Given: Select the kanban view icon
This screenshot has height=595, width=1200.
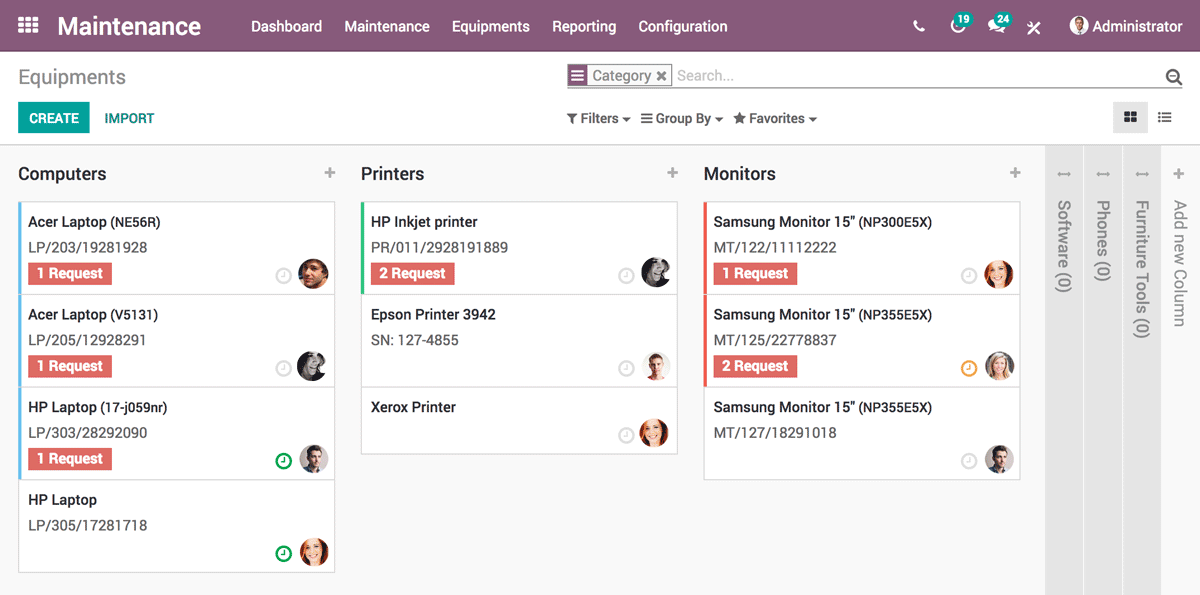Looking at the screenshot, I should pos(1130,117).
